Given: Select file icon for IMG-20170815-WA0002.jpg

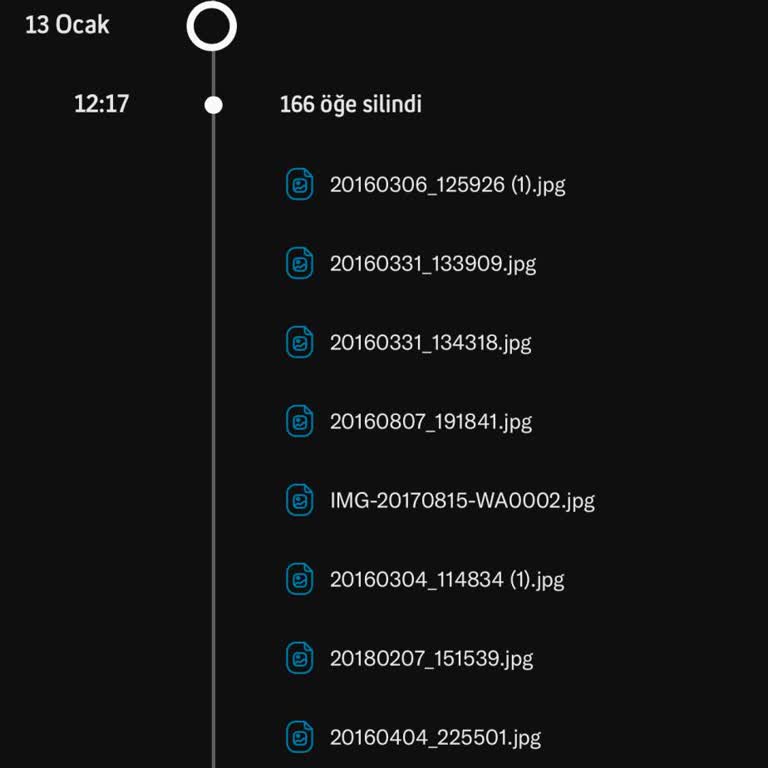Looking at the screenshot, I should tap(299, 500).
